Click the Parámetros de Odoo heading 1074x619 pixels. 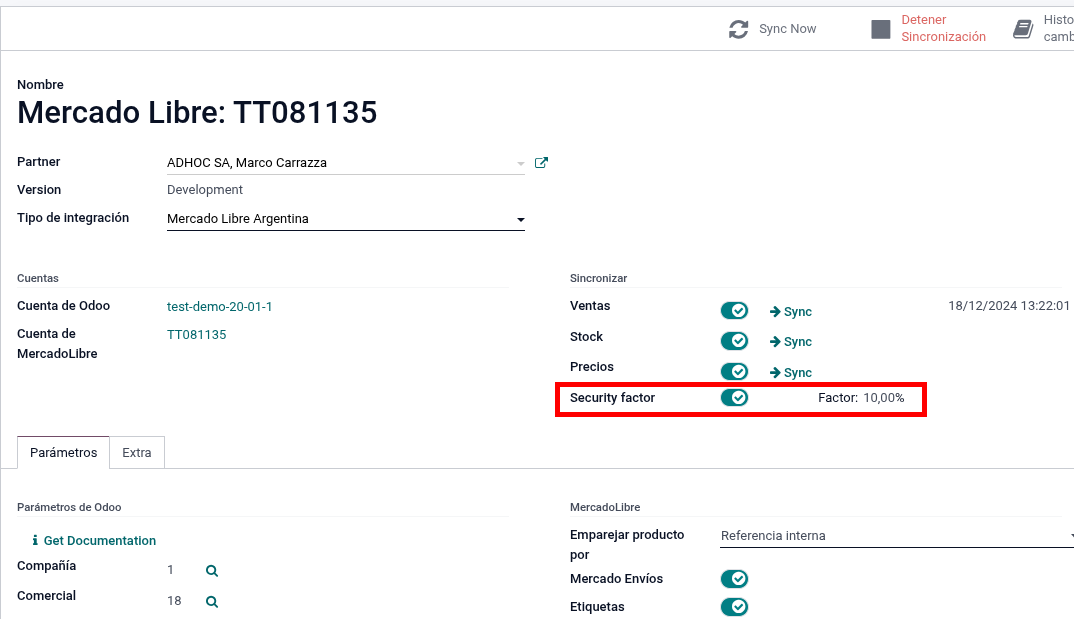[69, 507]
